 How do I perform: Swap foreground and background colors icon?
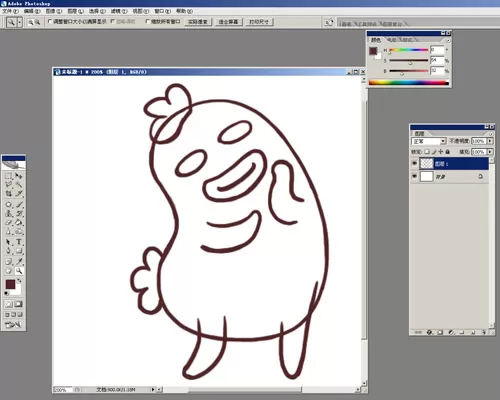click(x=19, y=281)
